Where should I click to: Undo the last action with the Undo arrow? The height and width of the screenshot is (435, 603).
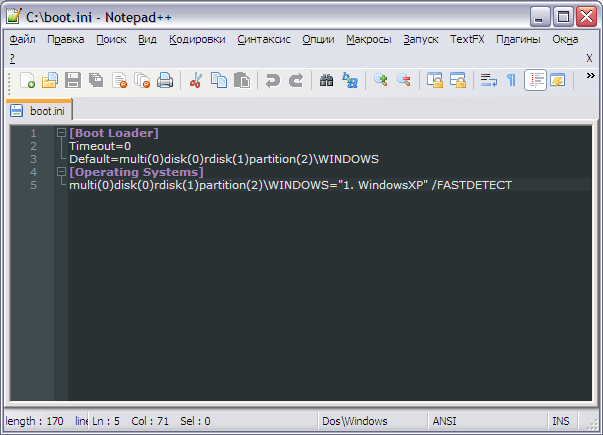(273, 81)
